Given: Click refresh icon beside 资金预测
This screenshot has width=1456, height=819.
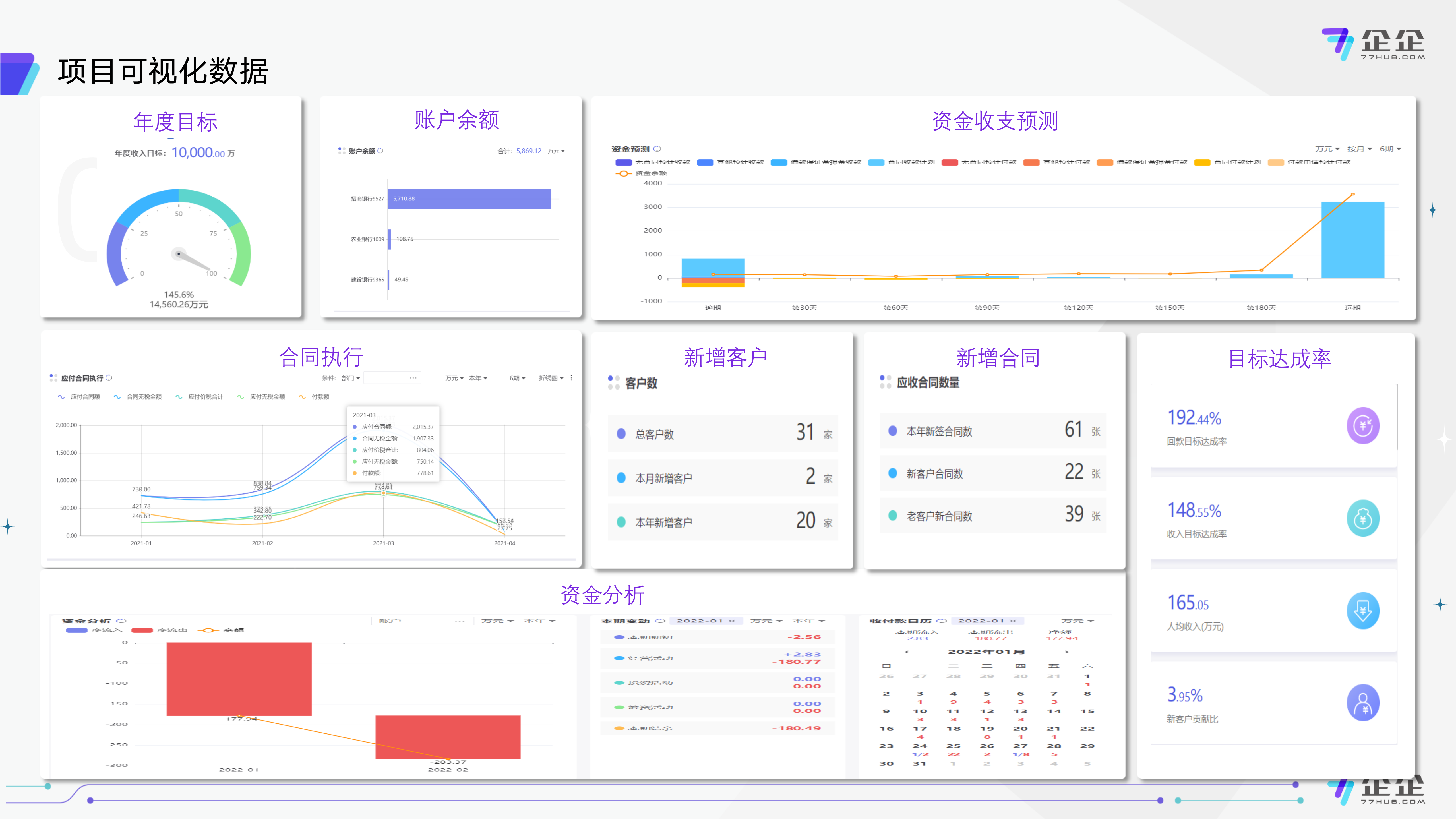Looking at the screenshot, I should pos(657,149).
